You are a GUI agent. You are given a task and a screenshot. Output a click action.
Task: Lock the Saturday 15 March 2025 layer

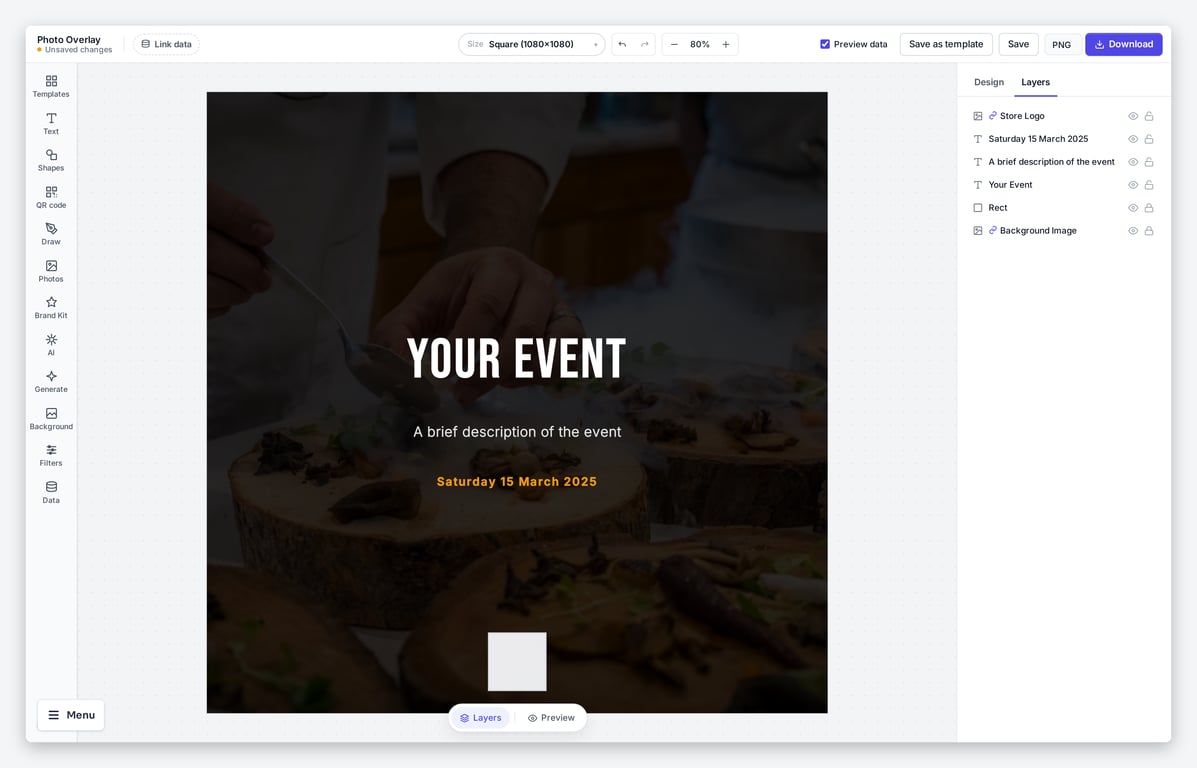tap(1149, 139)
